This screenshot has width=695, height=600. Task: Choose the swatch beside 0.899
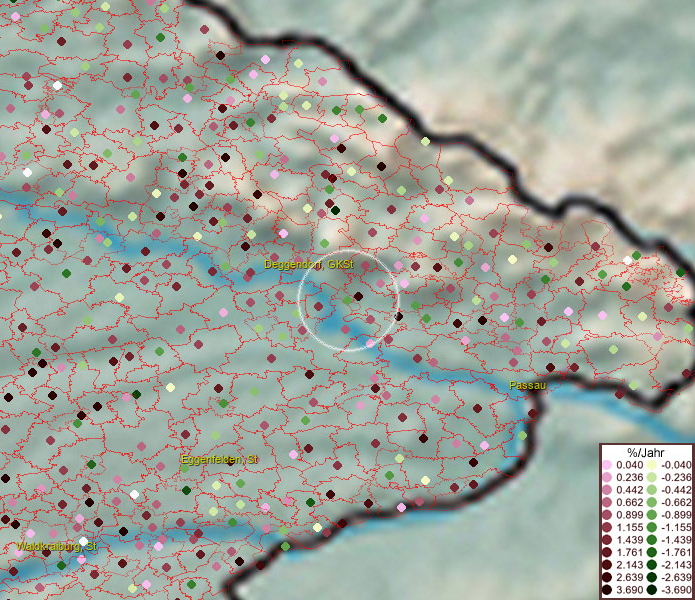click(x=607, y=515)
